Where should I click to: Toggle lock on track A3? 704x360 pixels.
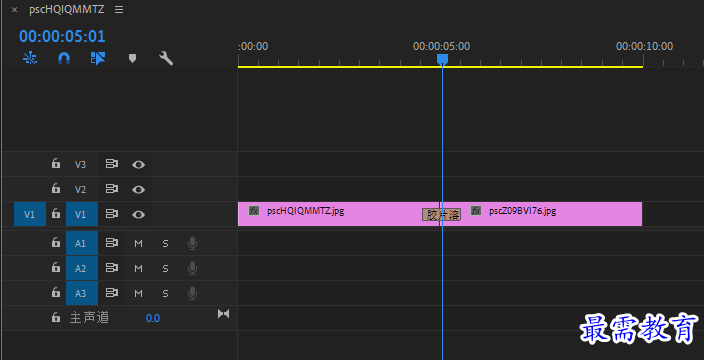pyautogui.click(x=56, y=293)
